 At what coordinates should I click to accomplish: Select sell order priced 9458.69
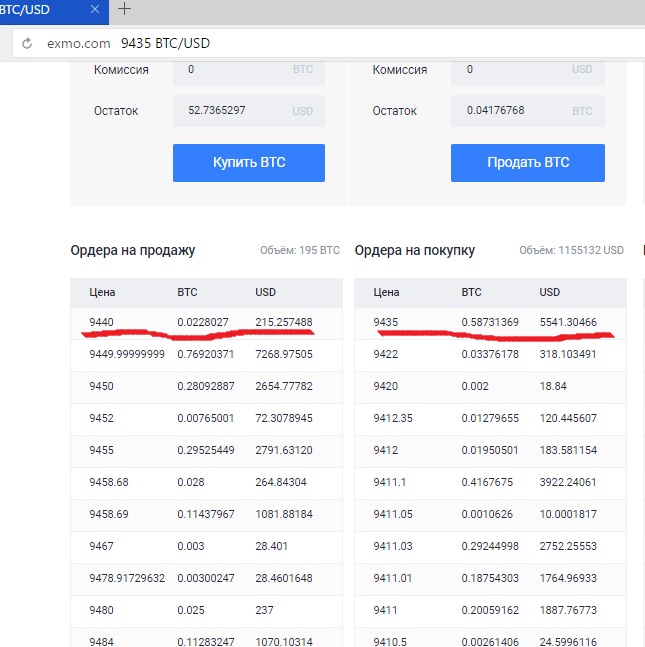[206, 515]
